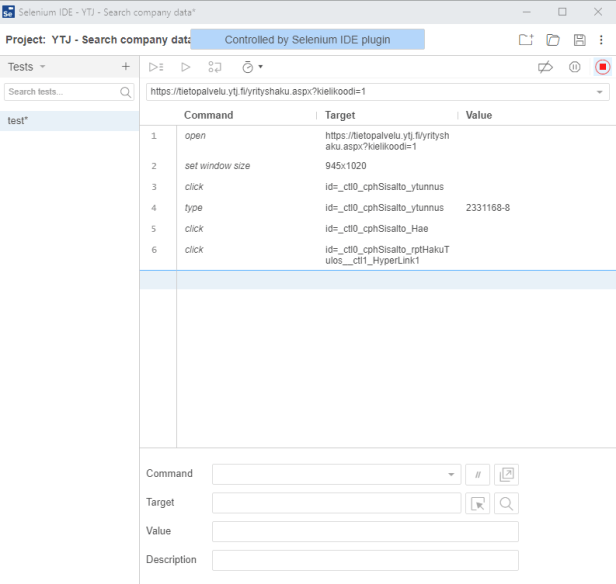The height and width of the screenshot is (584, 616).
Task: Click the Create new project icon
Action: pyautogui.click(x=526, y=40)
